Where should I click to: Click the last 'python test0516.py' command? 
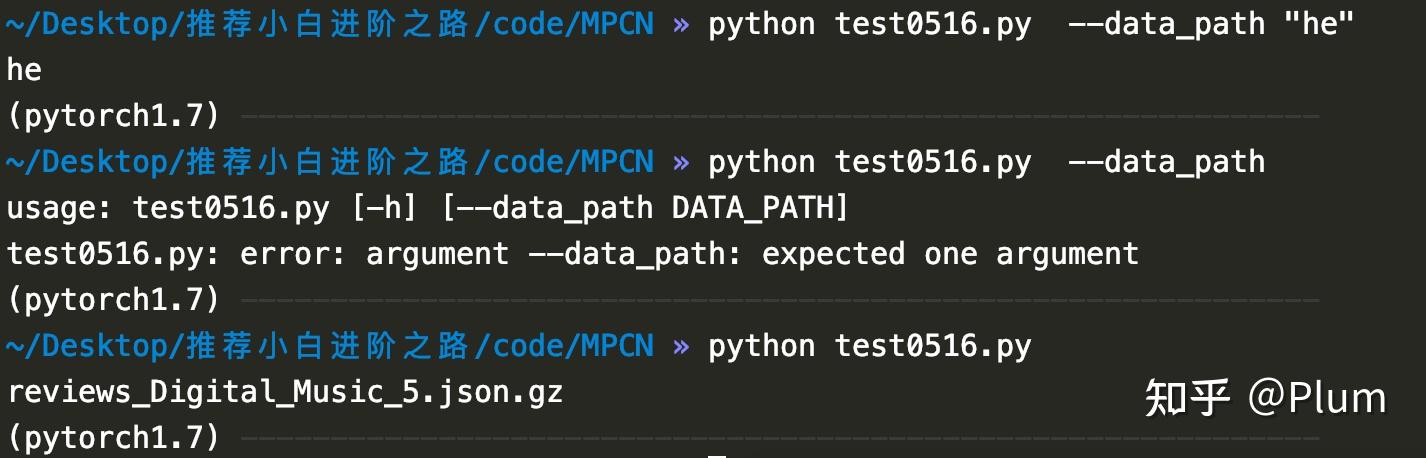[x=870, y=347]
